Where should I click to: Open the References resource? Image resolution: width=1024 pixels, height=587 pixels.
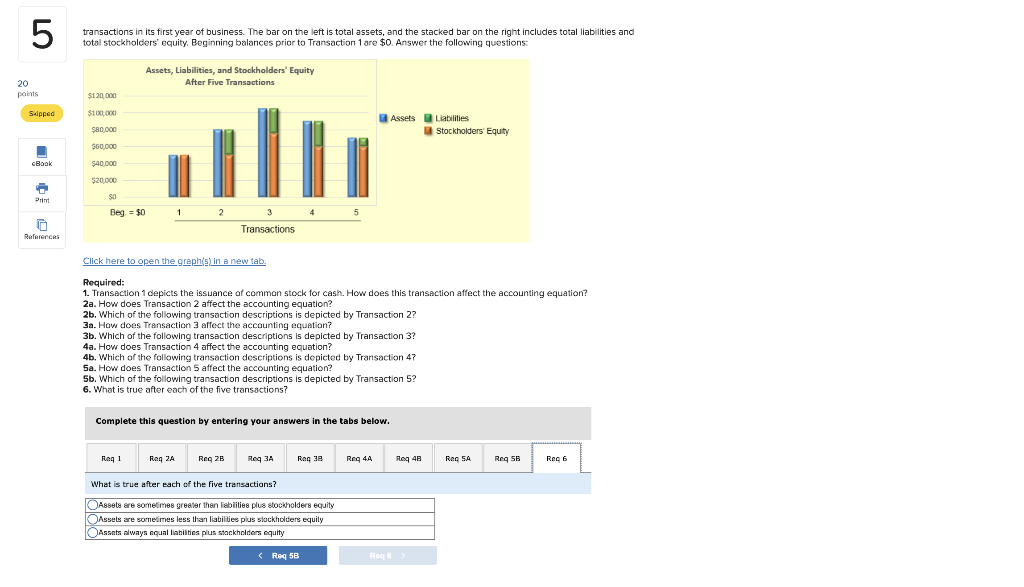pos(40,228)
